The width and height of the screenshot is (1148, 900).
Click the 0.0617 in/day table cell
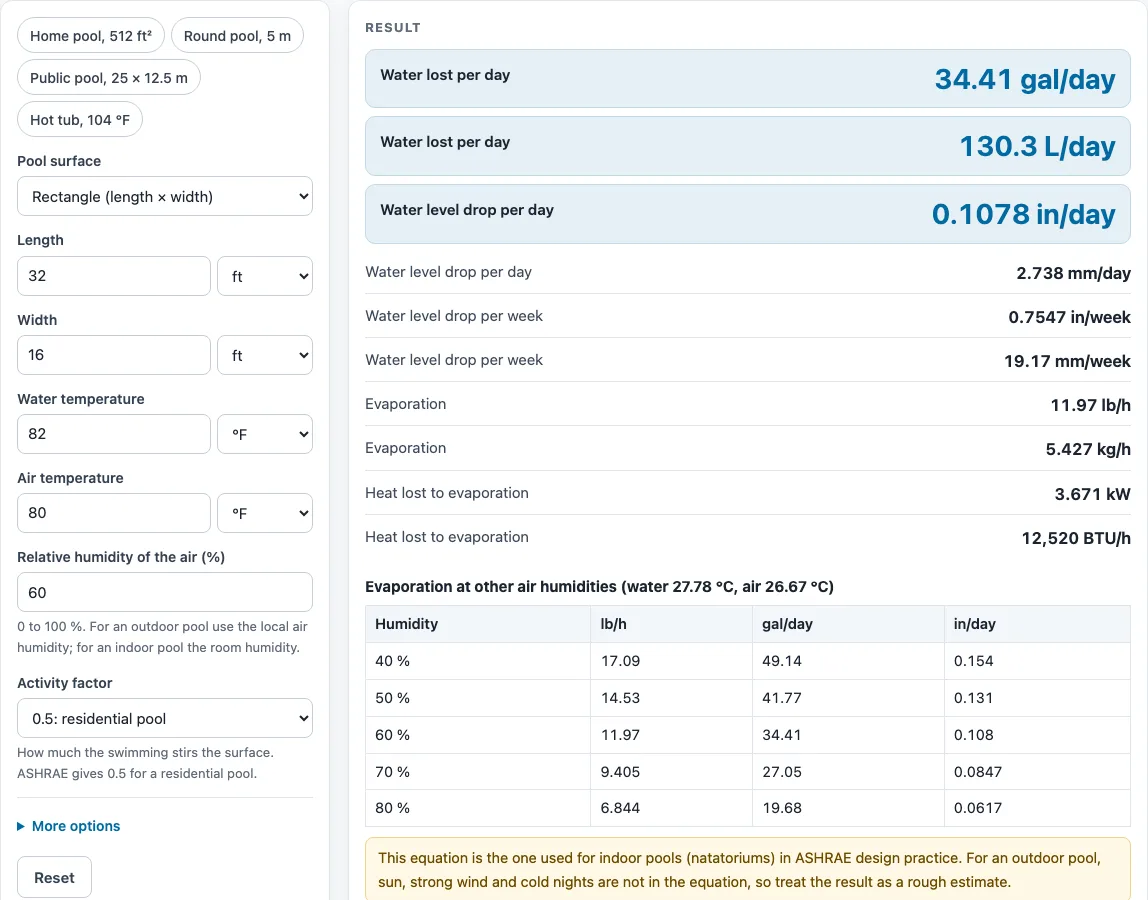[1037, 808]
